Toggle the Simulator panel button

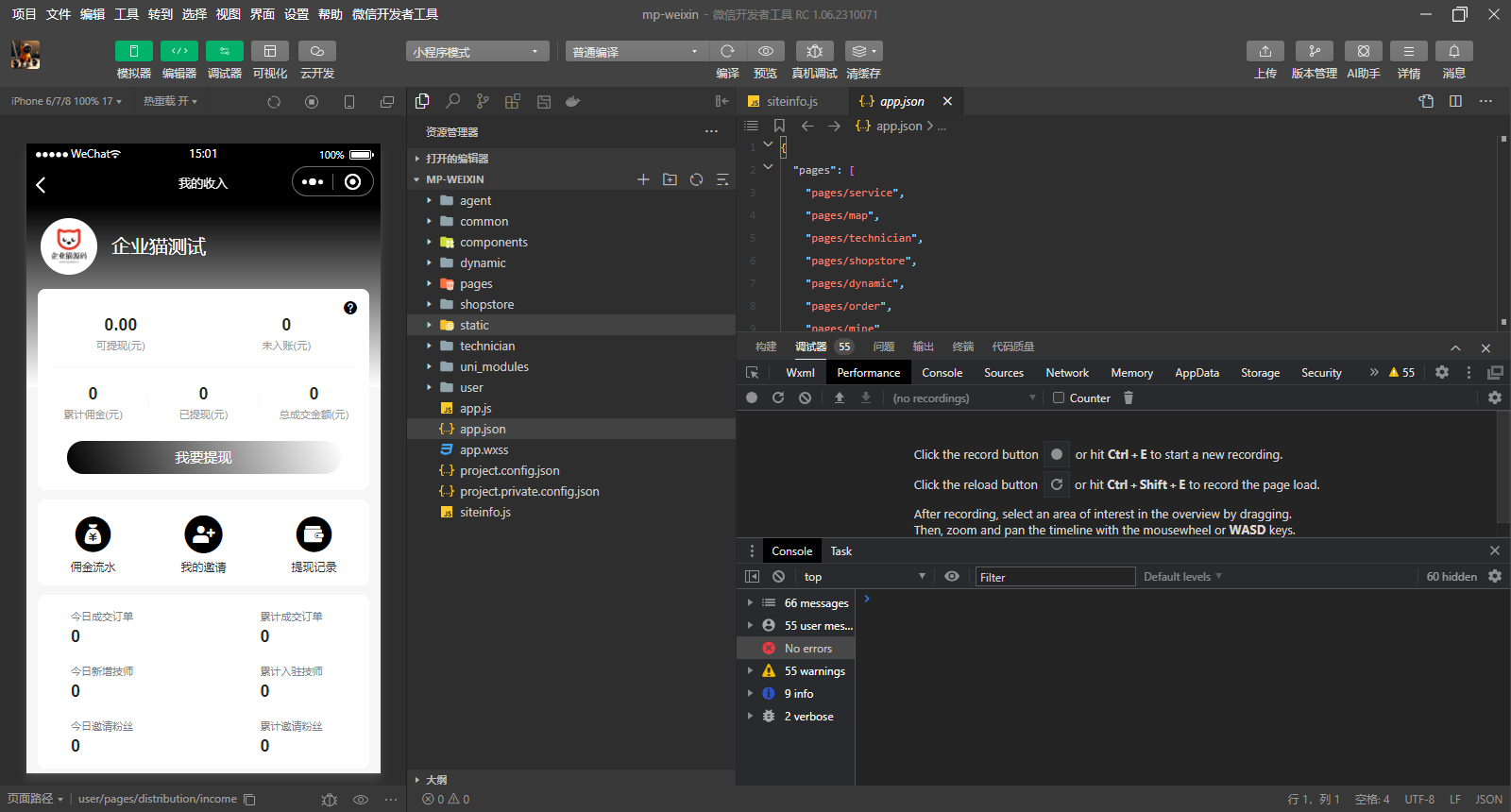(x=133, y=51)
